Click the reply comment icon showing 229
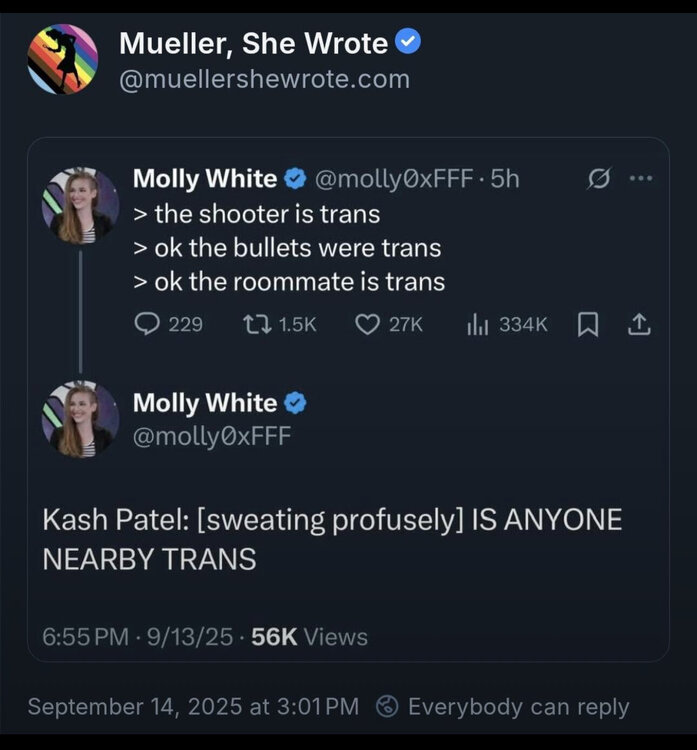The height and width of the screenshot is (750, 697). (x=147, y=324)
